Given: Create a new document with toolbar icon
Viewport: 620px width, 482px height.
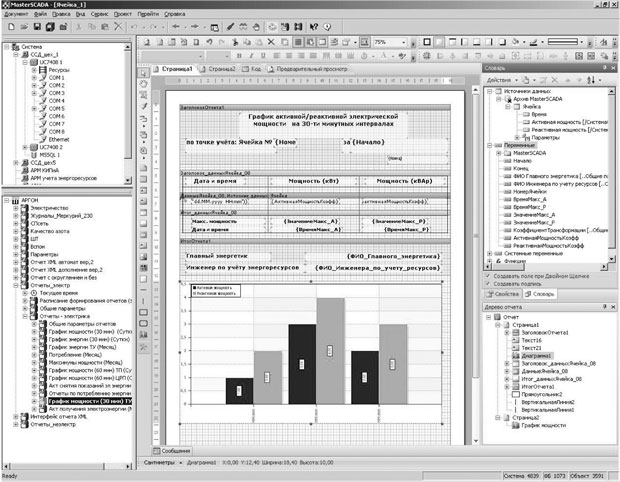Looking at the screenshot, I should point(11,27).
